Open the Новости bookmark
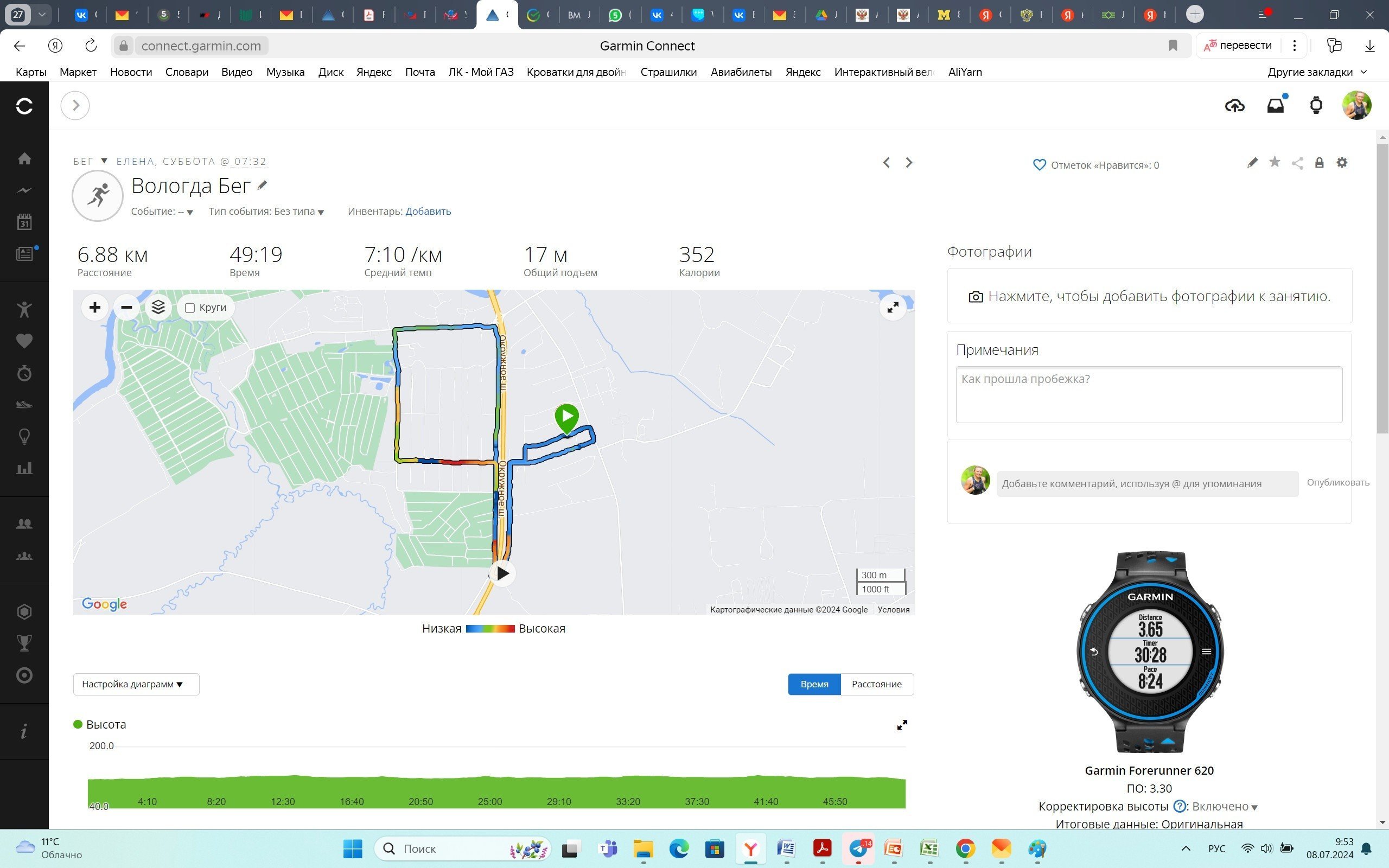This screenshot has width=1389, height=868. [x=131, y=72]
